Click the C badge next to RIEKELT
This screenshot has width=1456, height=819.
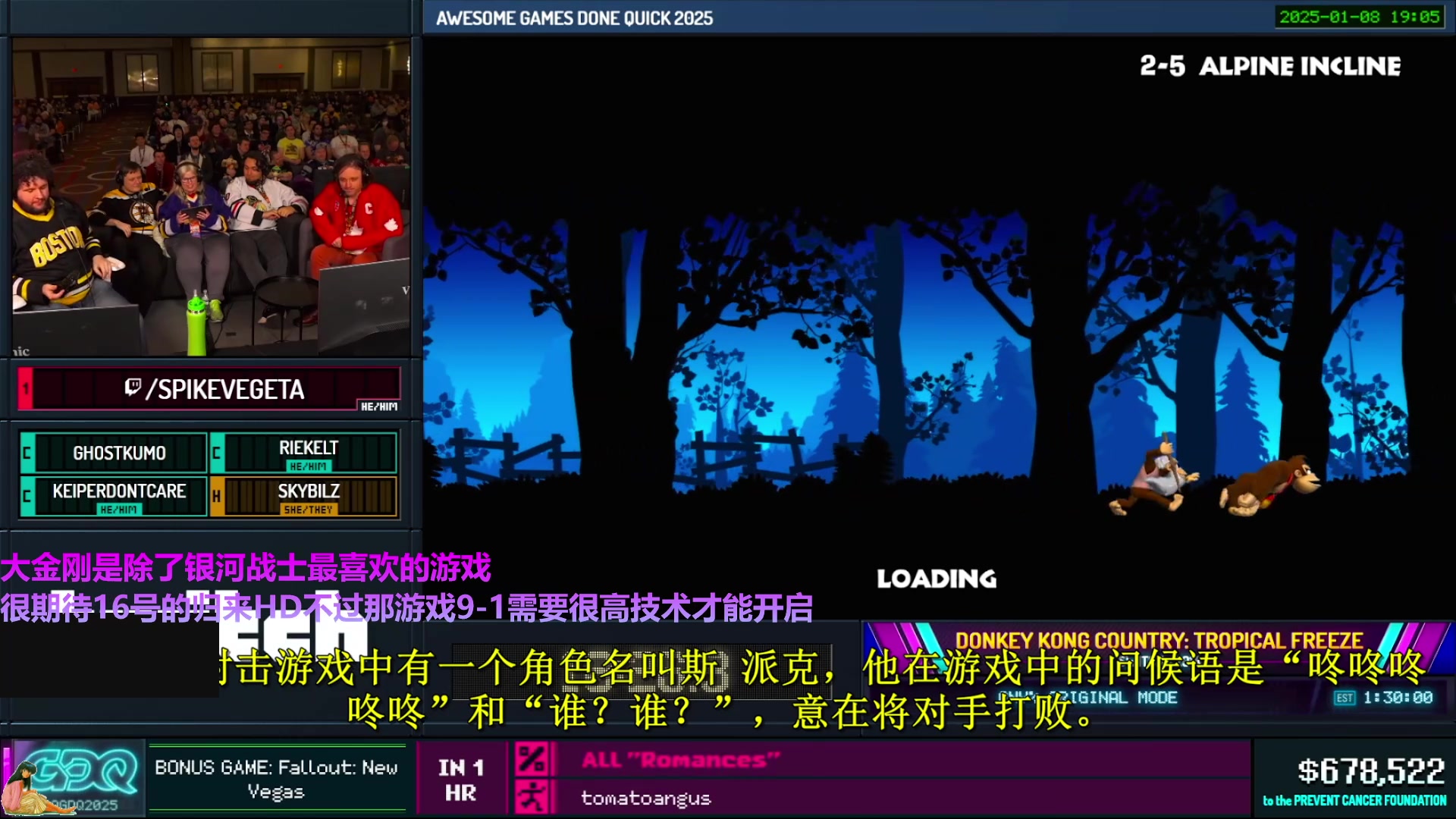(x=217, y=453)
